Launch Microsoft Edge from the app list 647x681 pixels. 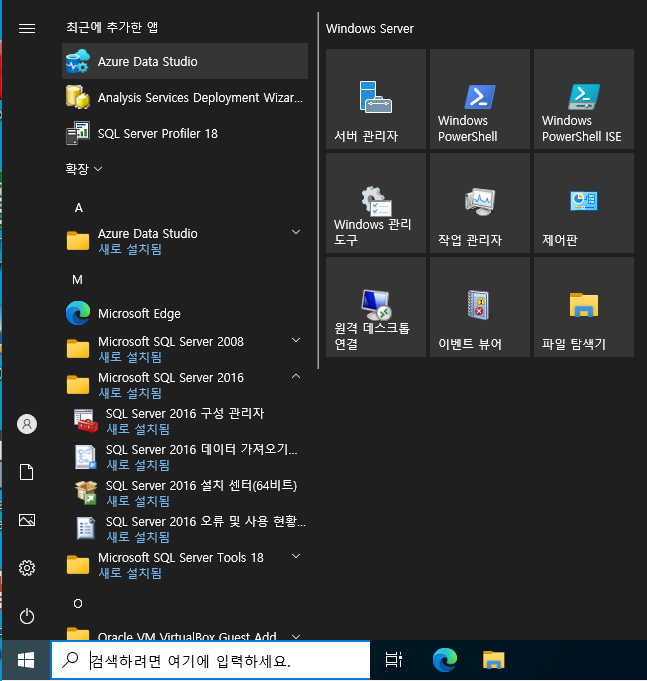pos(185,313)
